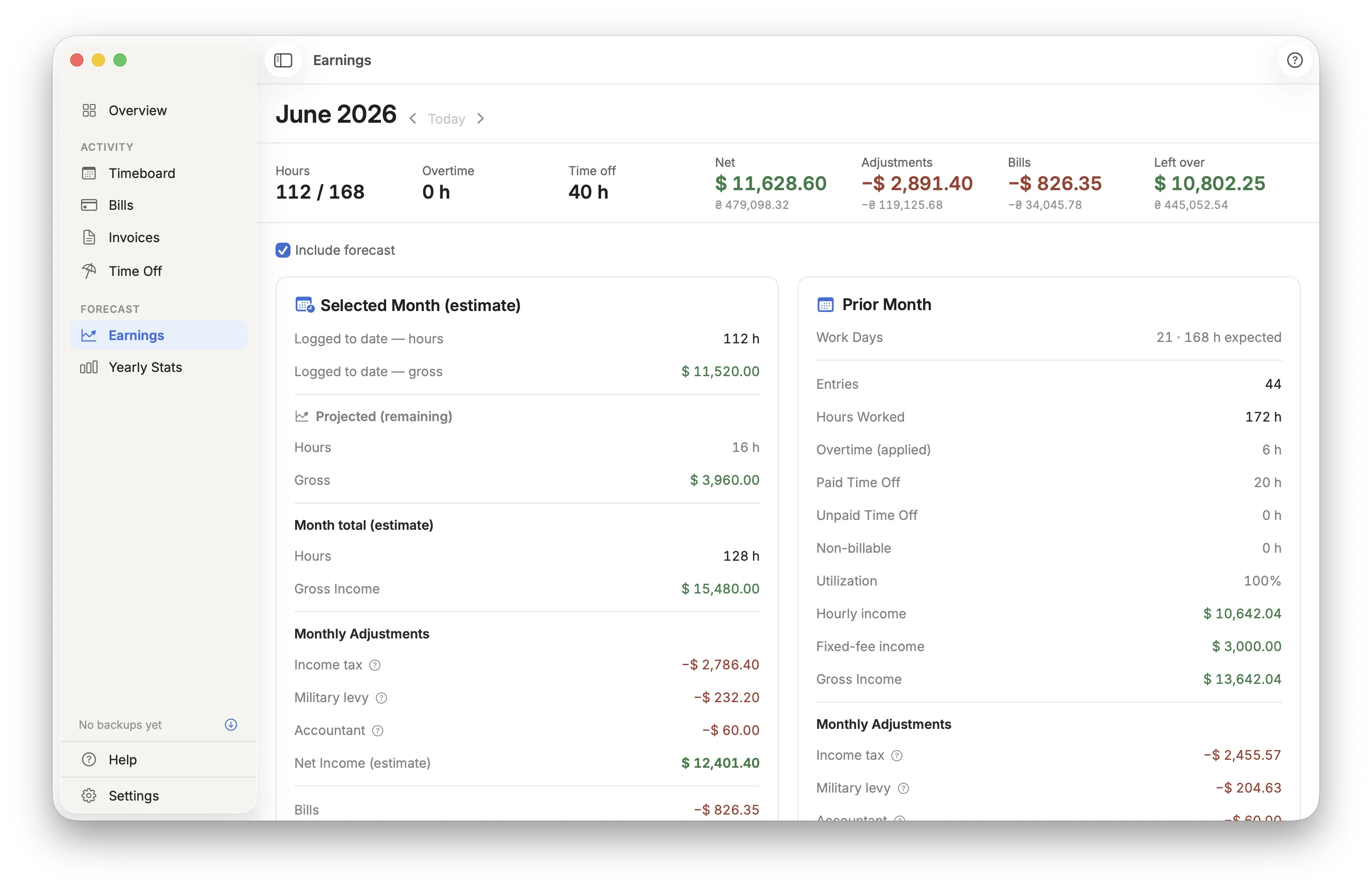
Task: Click Net Income (estimate) '$ 12,401.40'
Action: click(x=720, y=763)
